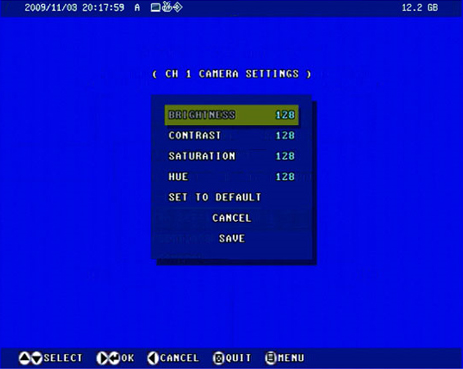Click the MENU icon in bottom bar

[x=271, y=358]
